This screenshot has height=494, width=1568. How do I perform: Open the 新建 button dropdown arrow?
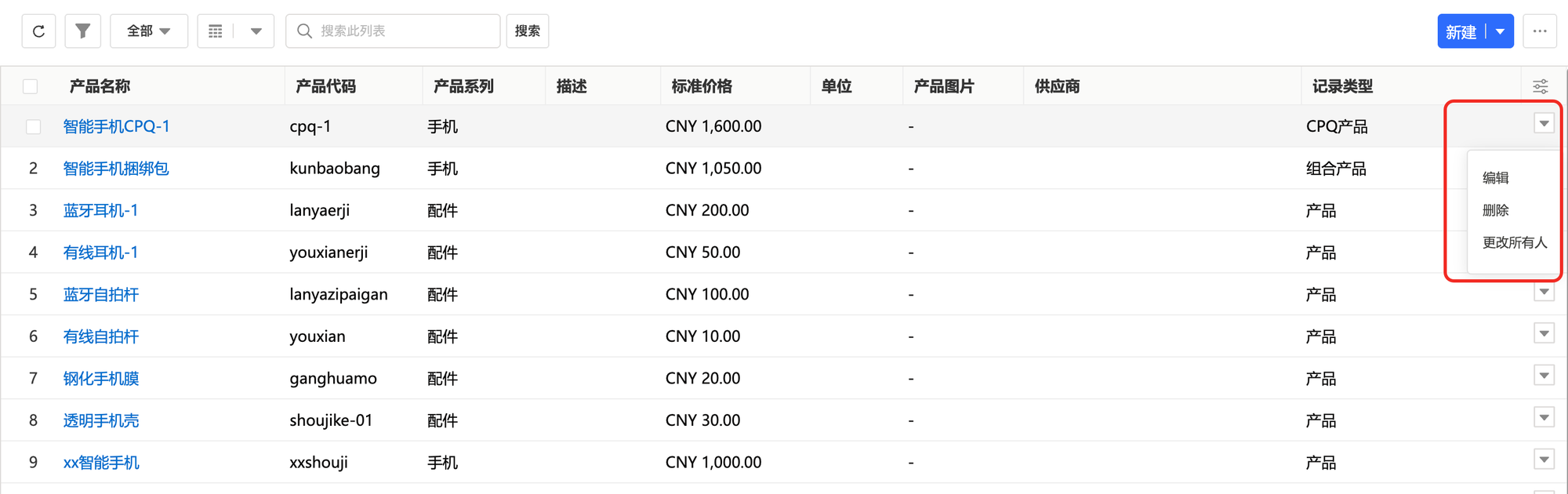[x=1500, y=32]
